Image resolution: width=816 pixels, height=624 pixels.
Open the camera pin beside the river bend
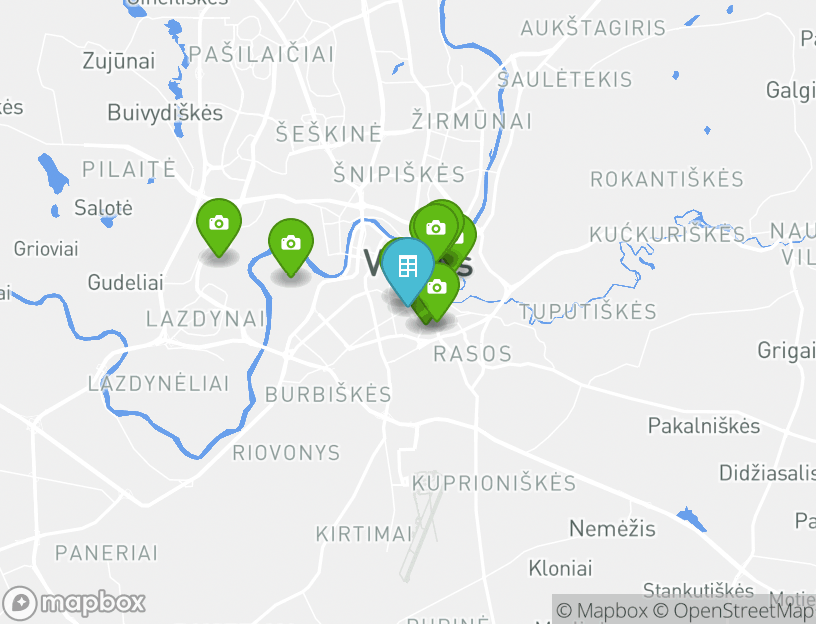pyautogui.click(x=291, y=245)
